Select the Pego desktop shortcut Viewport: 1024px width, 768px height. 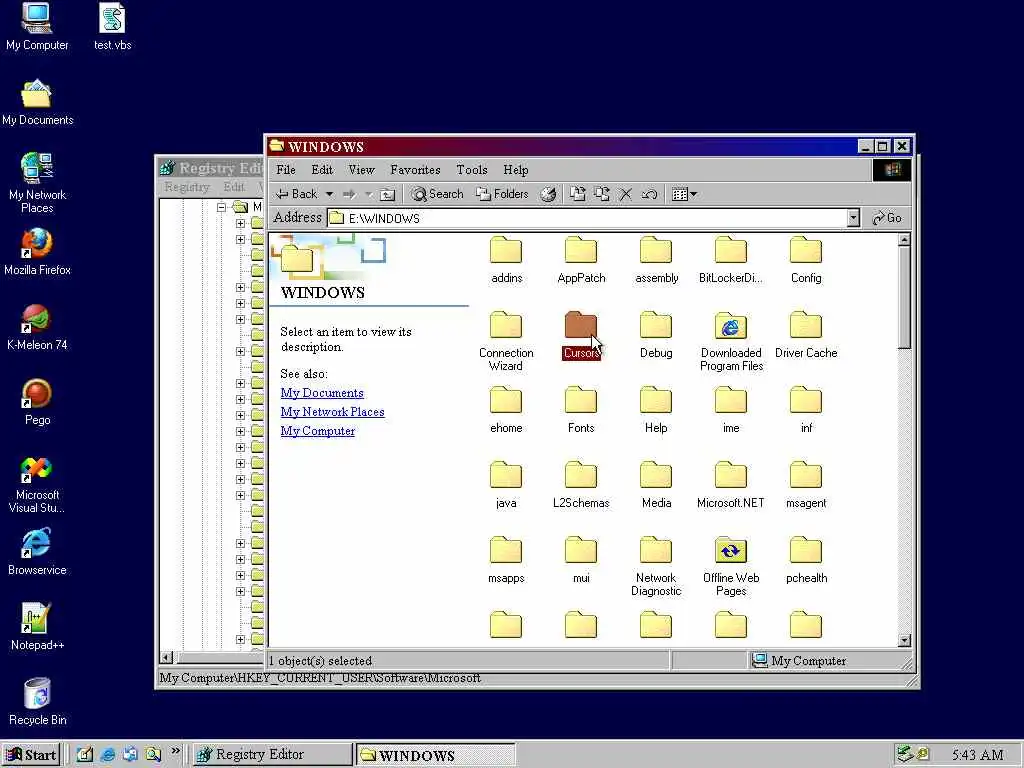(x=37, y=402)
